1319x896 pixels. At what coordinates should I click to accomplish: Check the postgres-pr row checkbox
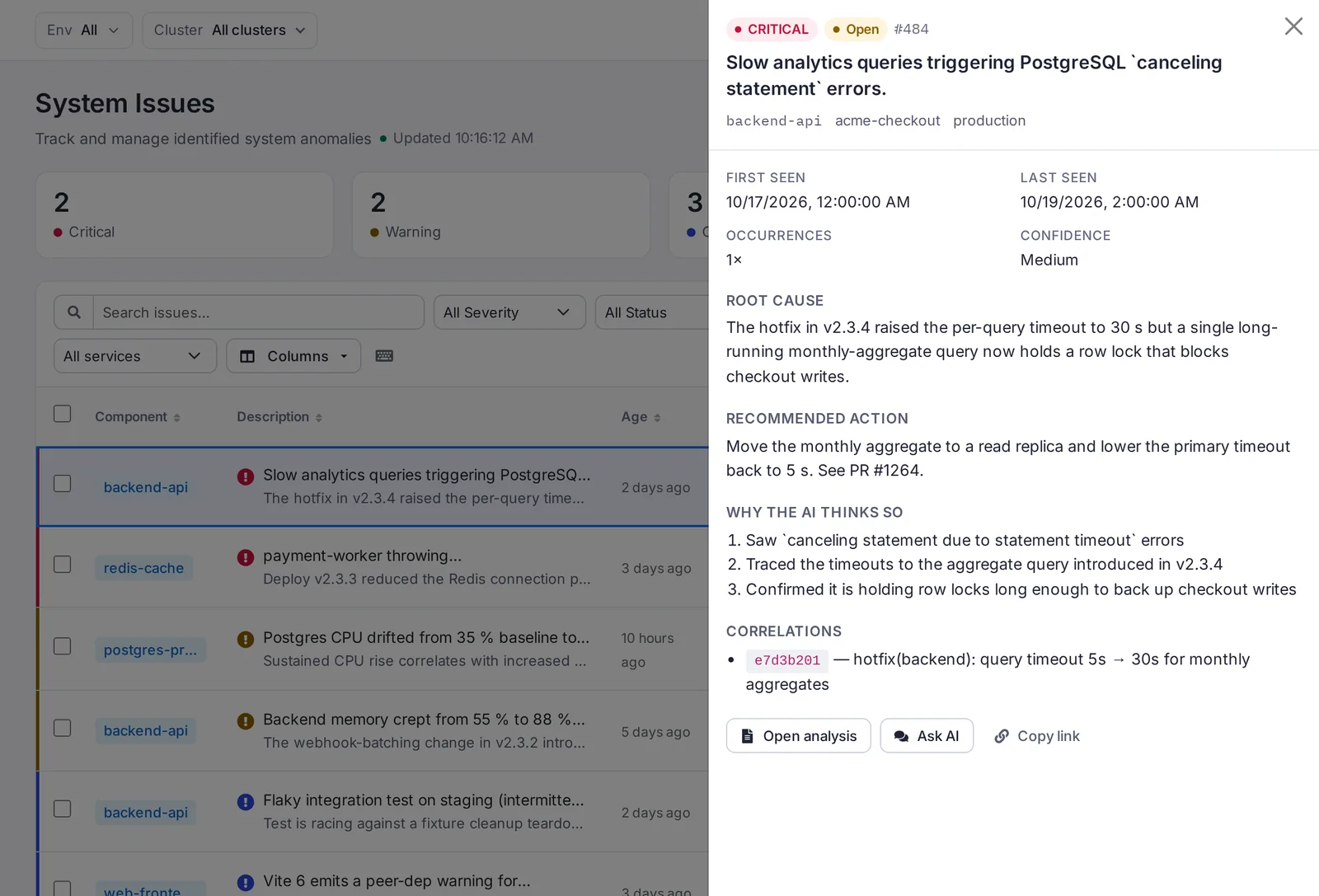point(63,646)
